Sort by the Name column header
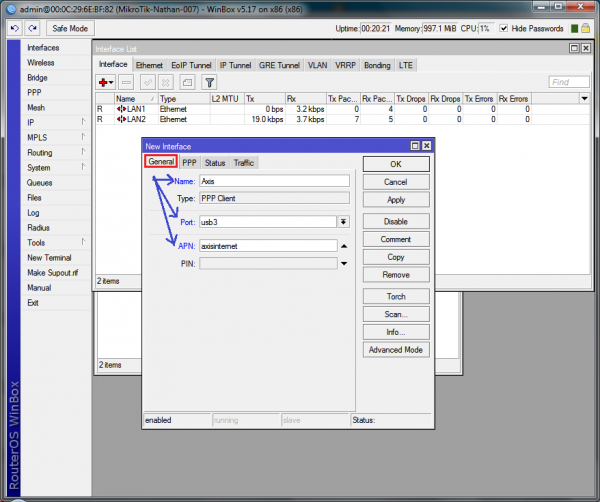Image resolution: width=600 pixels, height=502 pixels. [135, 99]
